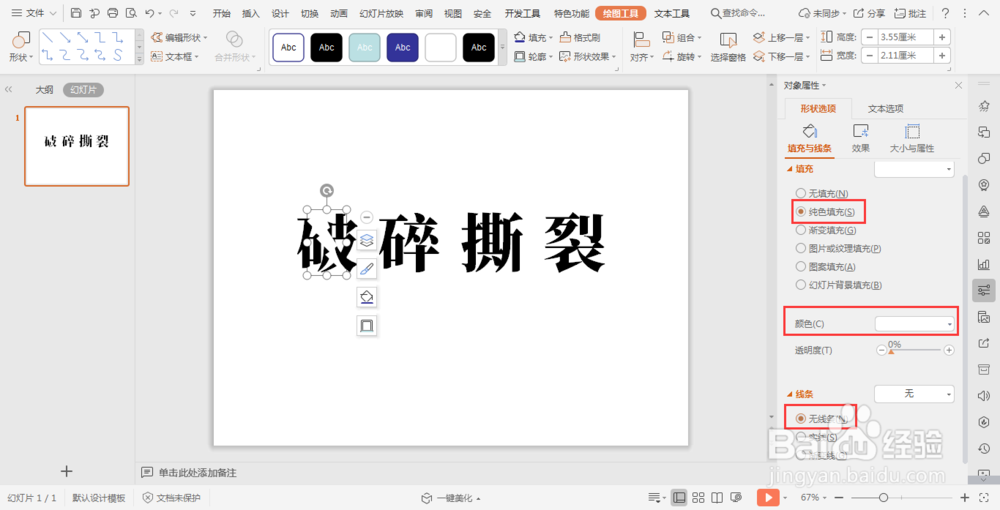The height and width of the screenshot is (510, 1000).
Task: Open the fill preset dropdown beside 填充
Action: click(x=915, y=169)
